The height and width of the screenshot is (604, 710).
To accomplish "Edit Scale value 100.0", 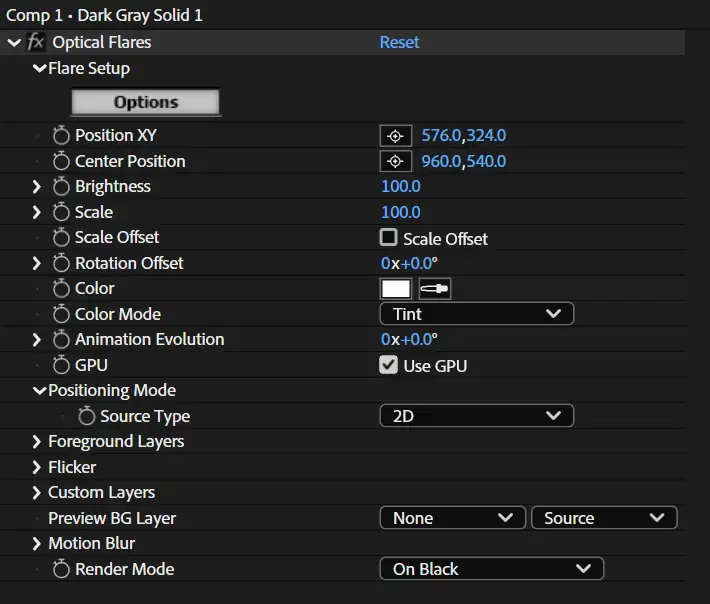I will click(x=401, y=212).
